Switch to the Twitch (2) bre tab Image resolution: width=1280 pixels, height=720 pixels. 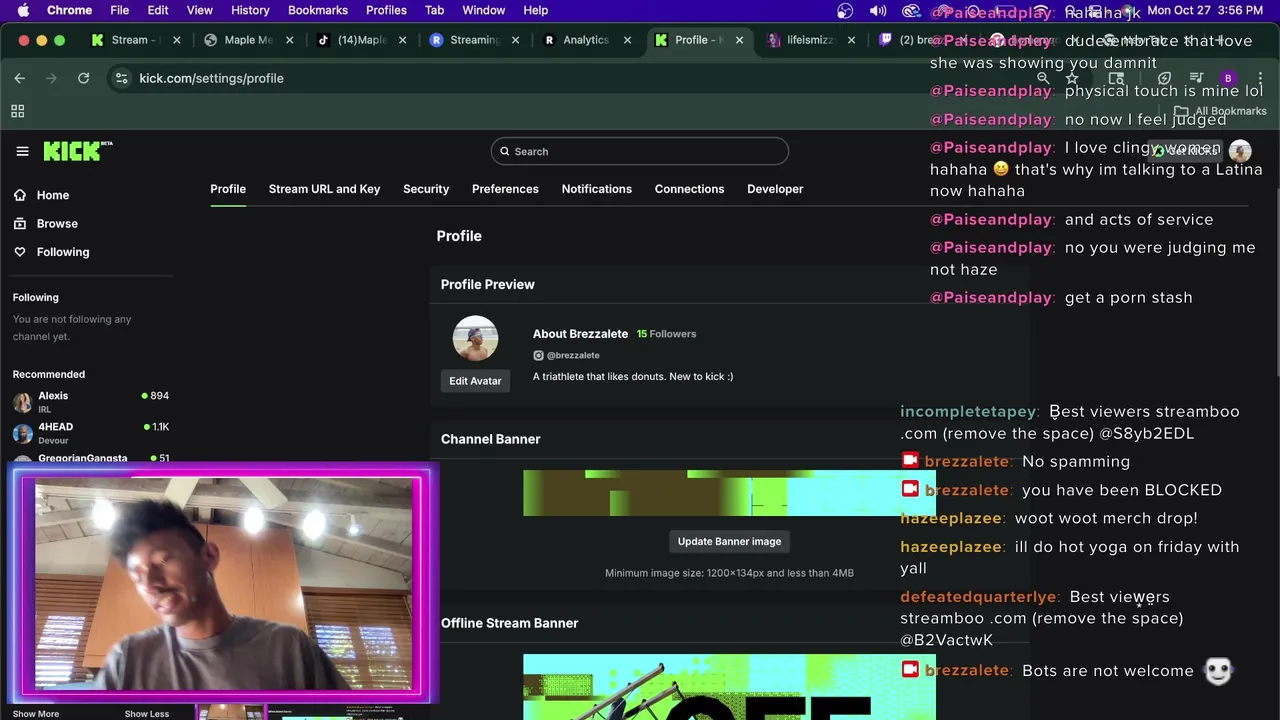[x=915, y=40]
